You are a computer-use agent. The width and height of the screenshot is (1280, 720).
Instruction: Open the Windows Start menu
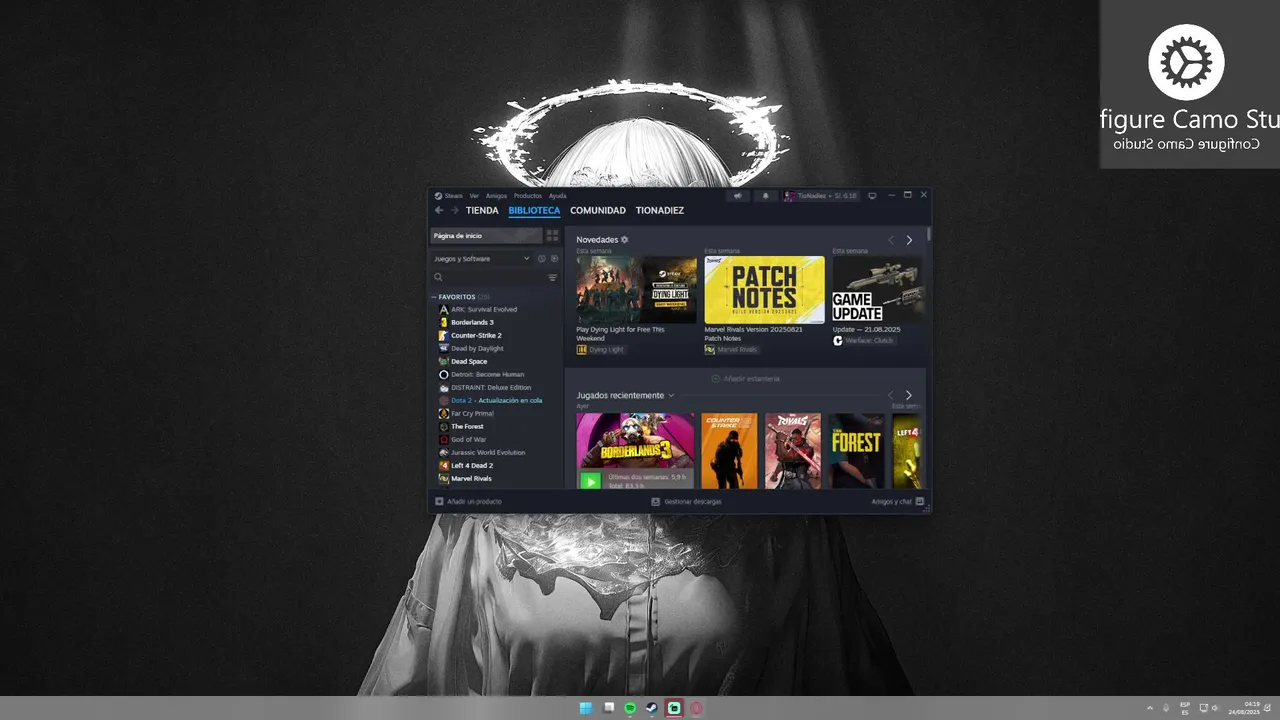[586, 708]
